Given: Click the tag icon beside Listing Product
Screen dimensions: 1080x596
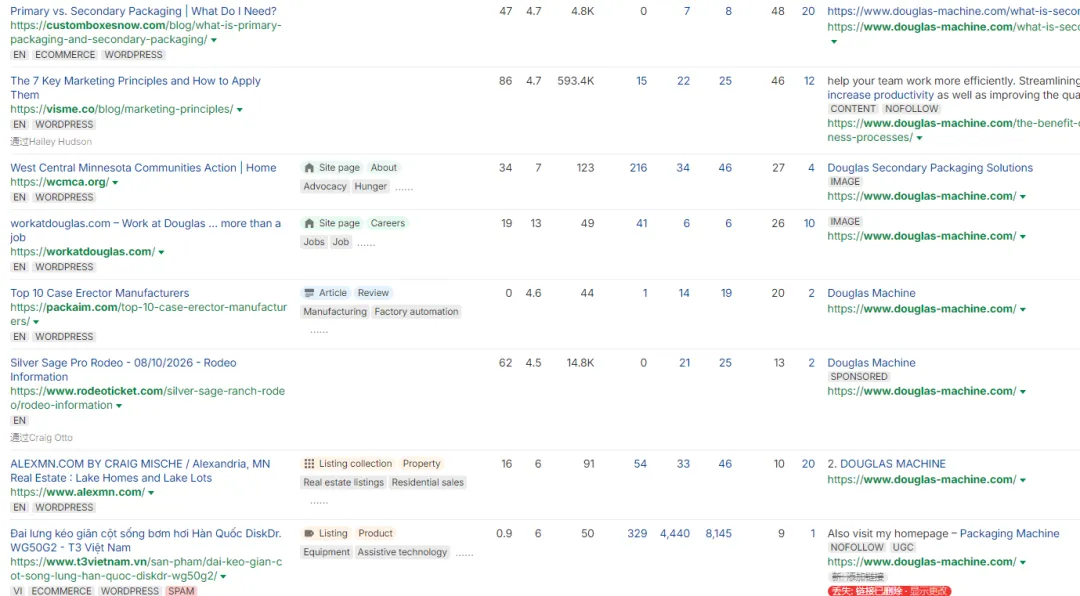Looking at the screenshot, I should (x=309, y=533).
